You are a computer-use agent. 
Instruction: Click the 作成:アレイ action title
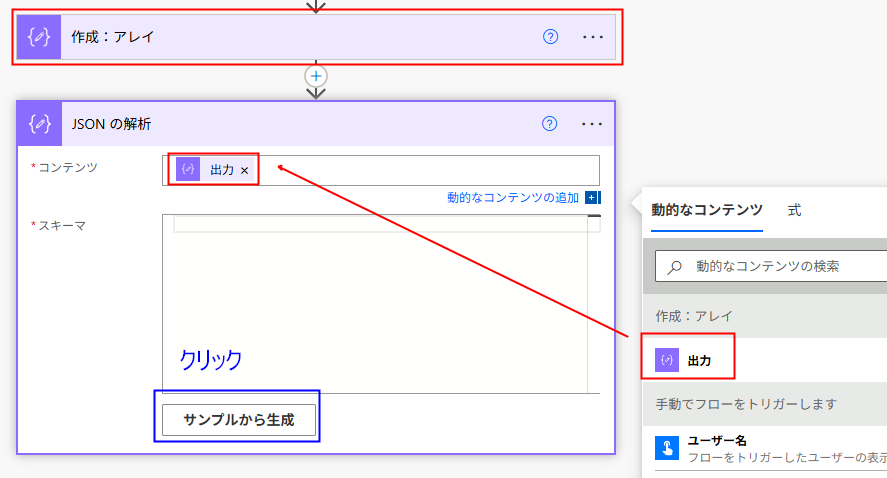click(113, 37)
